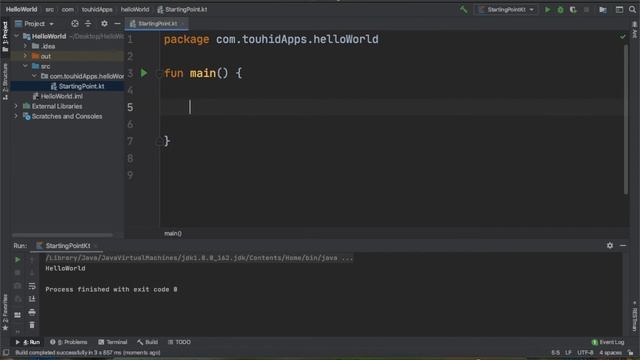Open the Event Log
The height and width of the screenshot is (360, 640).
(608, 342)
